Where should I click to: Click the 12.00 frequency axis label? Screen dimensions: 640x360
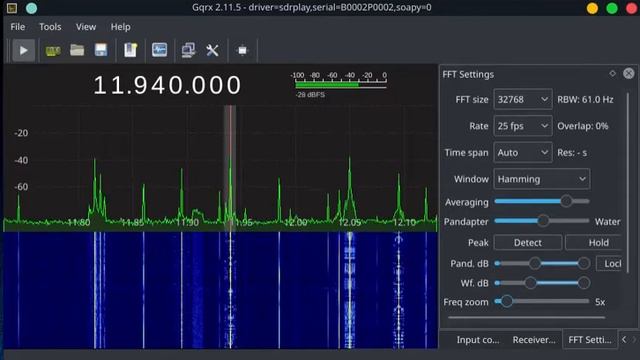pyautogui.click(x=296, y=223)
